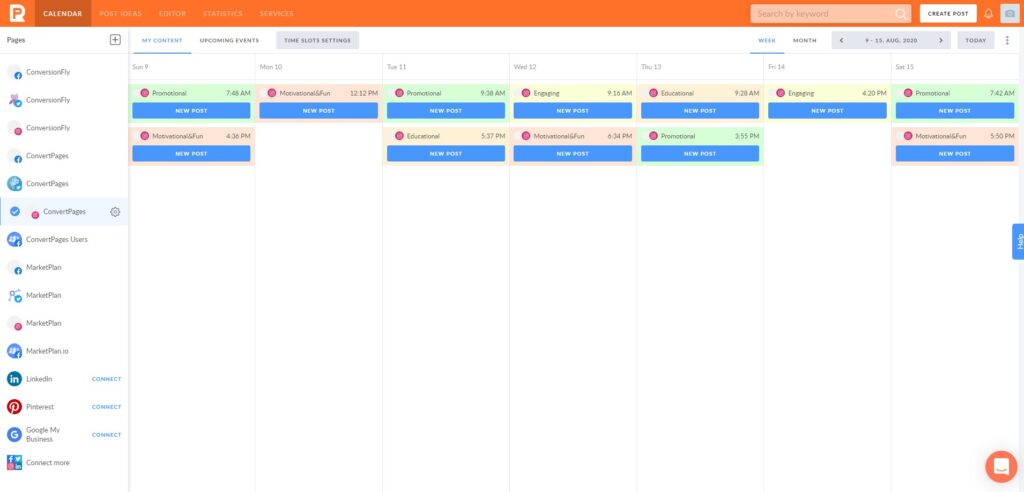Open the Services tab

tap(276, 14)
